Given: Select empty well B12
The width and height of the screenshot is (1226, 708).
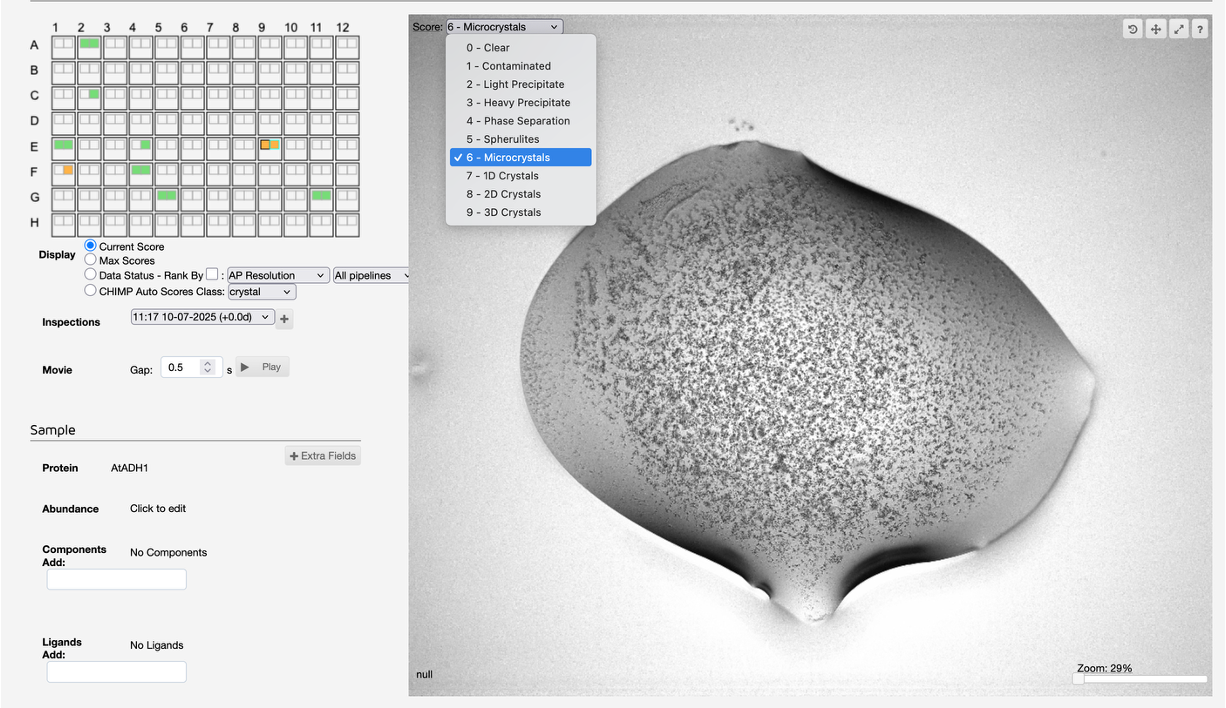Looking at the screenshot, I should pos(347,72).
